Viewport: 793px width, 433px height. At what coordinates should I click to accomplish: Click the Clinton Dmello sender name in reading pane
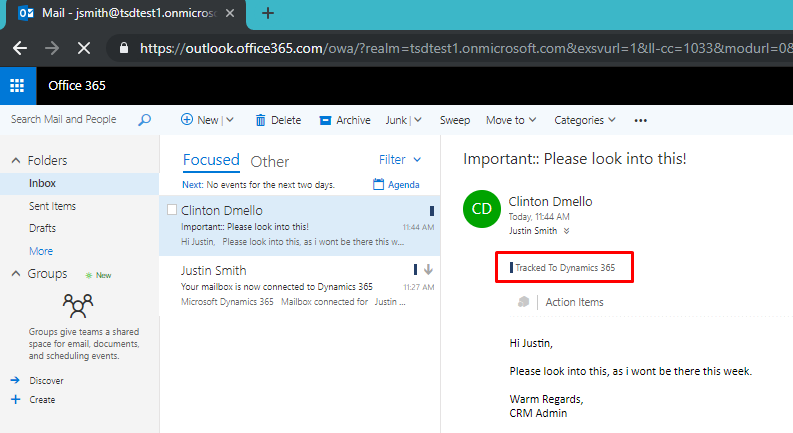(550, 201)
